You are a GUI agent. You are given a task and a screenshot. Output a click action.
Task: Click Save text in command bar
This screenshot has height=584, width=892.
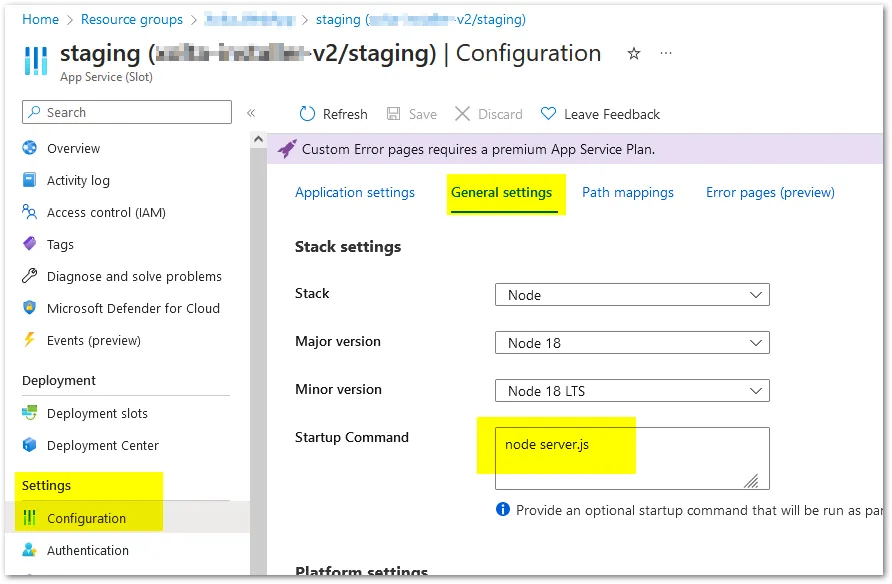click(423, 114)
